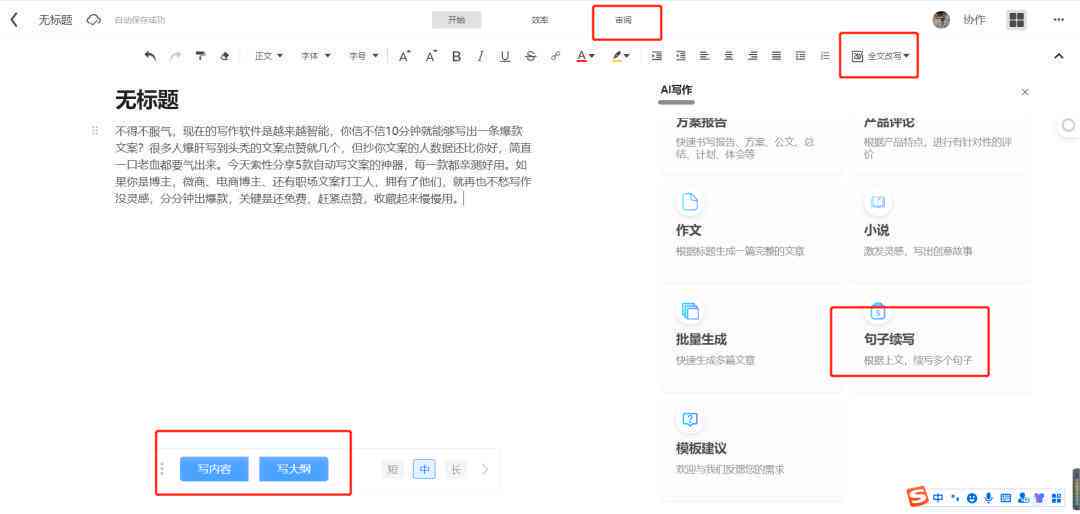The image size is (1080, 514).
Task: Open the 正文 paragraph style dropdown
Action: click(x=269, y=56)
